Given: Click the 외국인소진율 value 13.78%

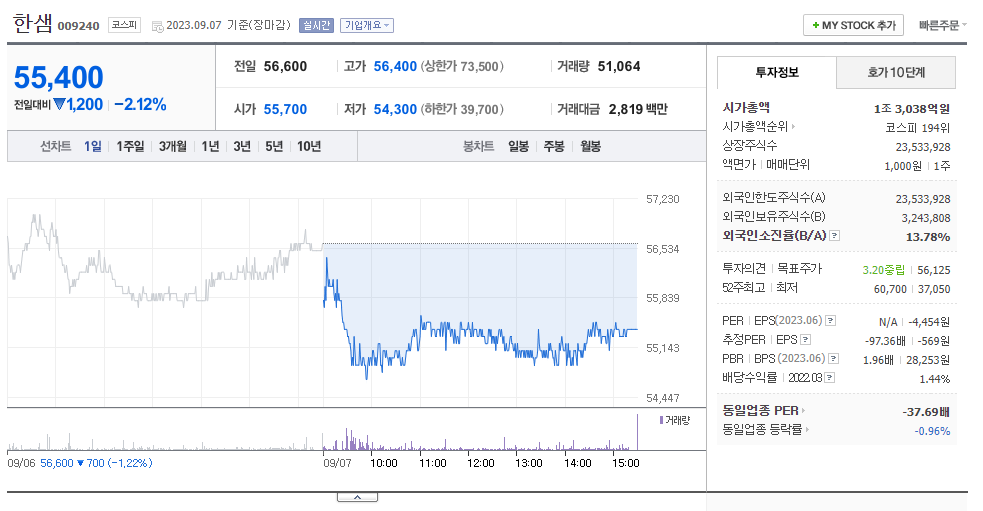Looking at the screenshot, I should (928, 237).
